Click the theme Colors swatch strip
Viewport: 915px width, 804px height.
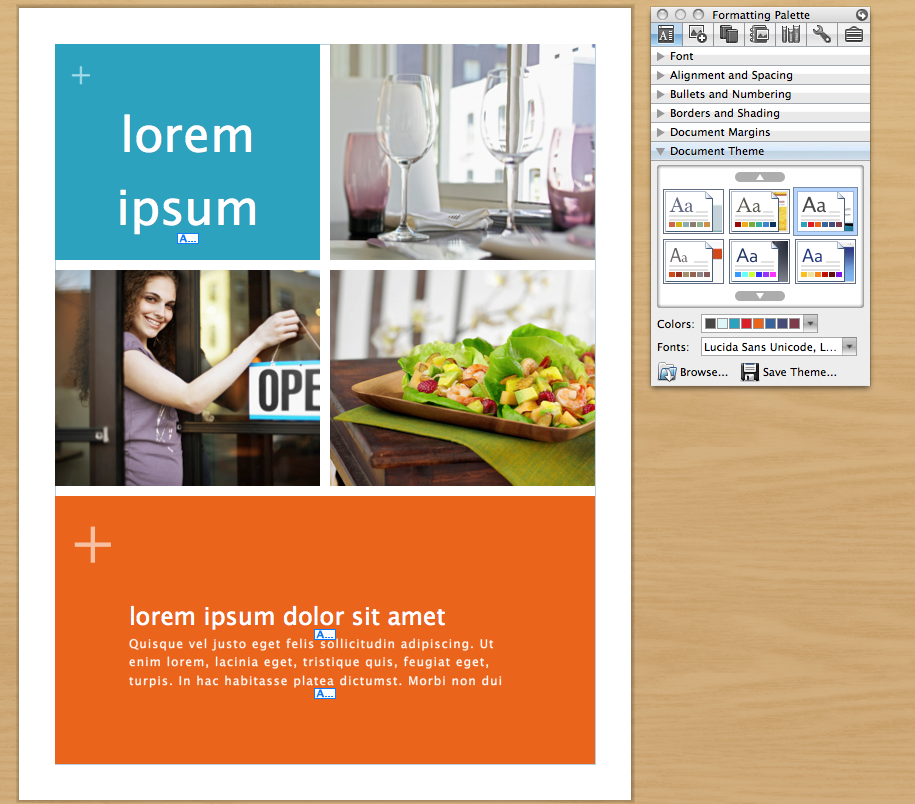(755, 323)
